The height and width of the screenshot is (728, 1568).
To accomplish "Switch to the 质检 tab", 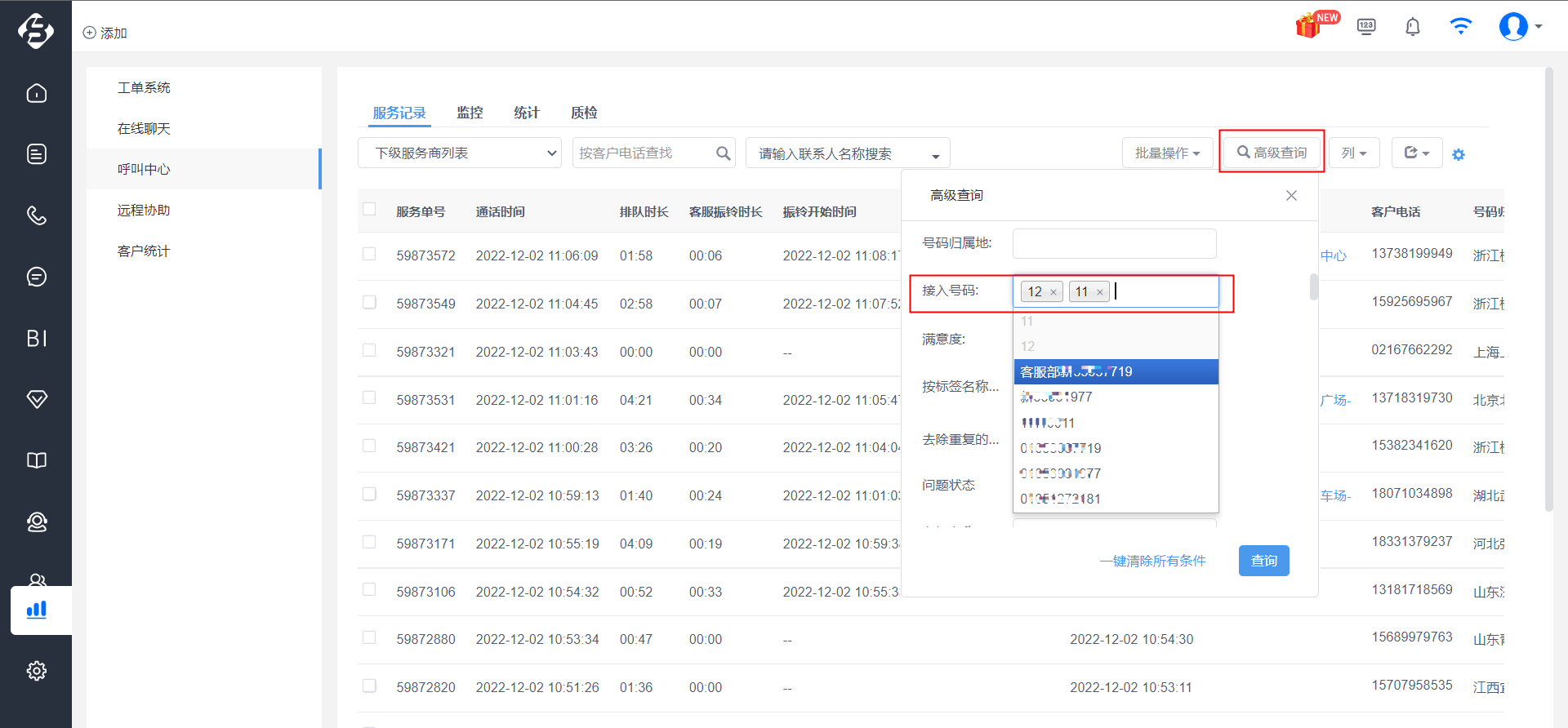I will coord(584,113).
